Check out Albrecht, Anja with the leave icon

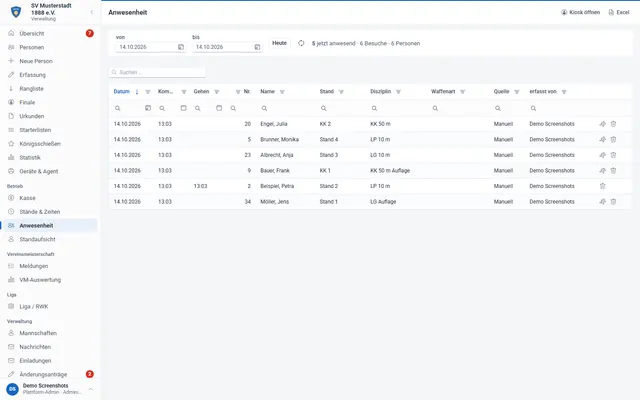(602, 155)
